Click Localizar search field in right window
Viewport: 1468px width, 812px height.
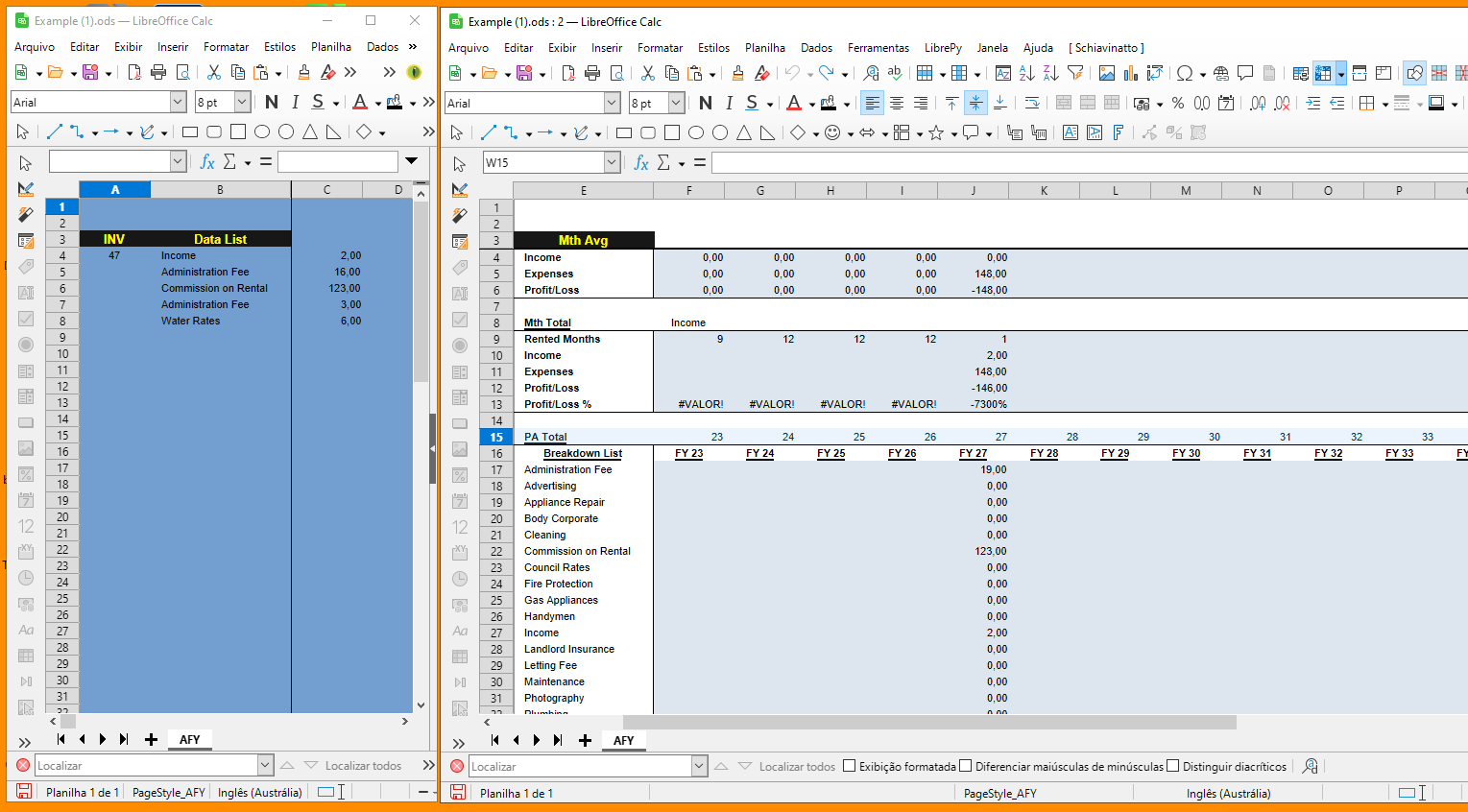click(x=580, y=766)
